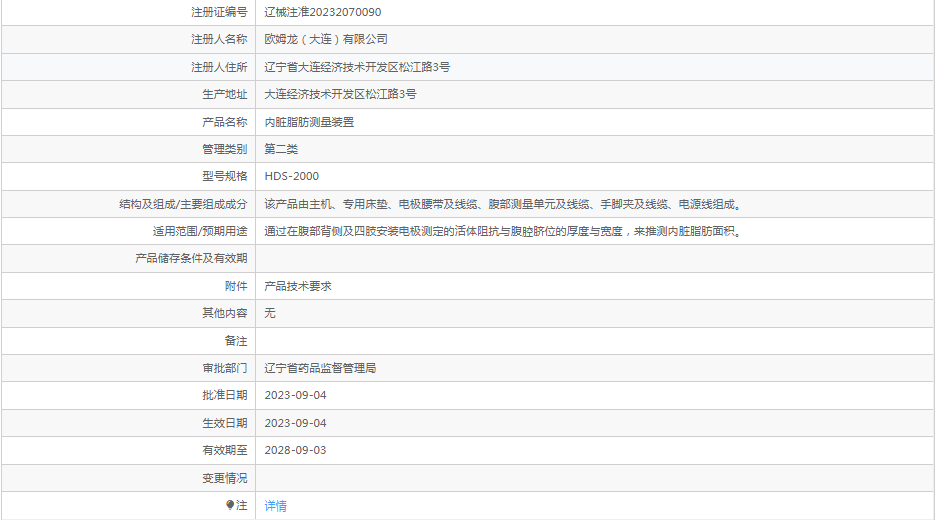Click attachment value 产品技术要求

click(298, 286)
